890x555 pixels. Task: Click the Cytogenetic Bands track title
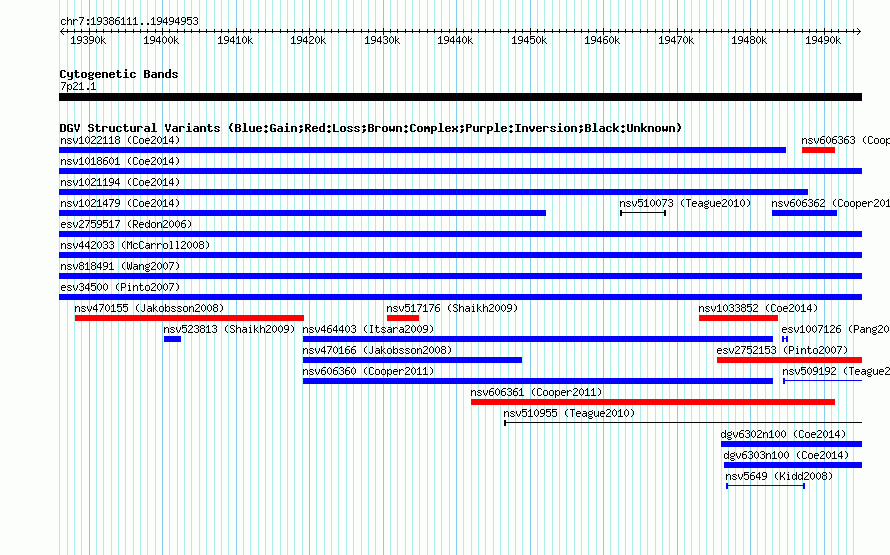coord(119,74)
